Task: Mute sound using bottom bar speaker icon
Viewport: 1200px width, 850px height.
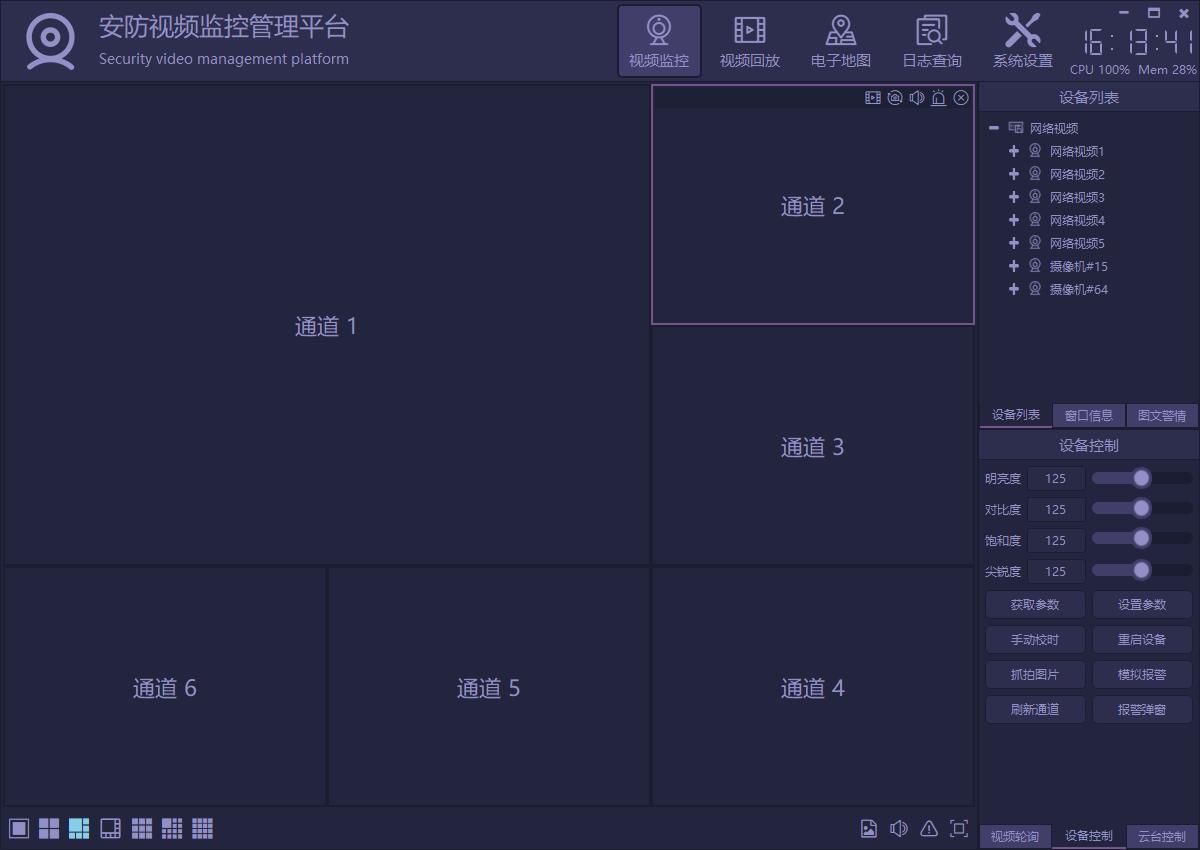Action: (x=899, y=828)
